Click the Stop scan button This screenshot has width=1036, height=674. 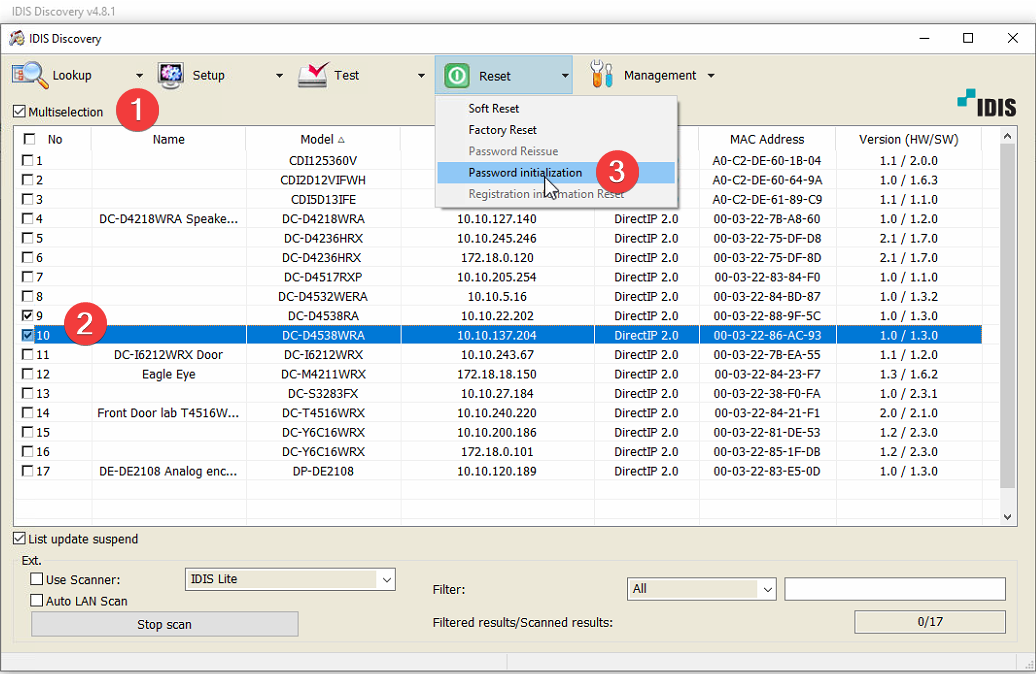(x=165, y=624)
